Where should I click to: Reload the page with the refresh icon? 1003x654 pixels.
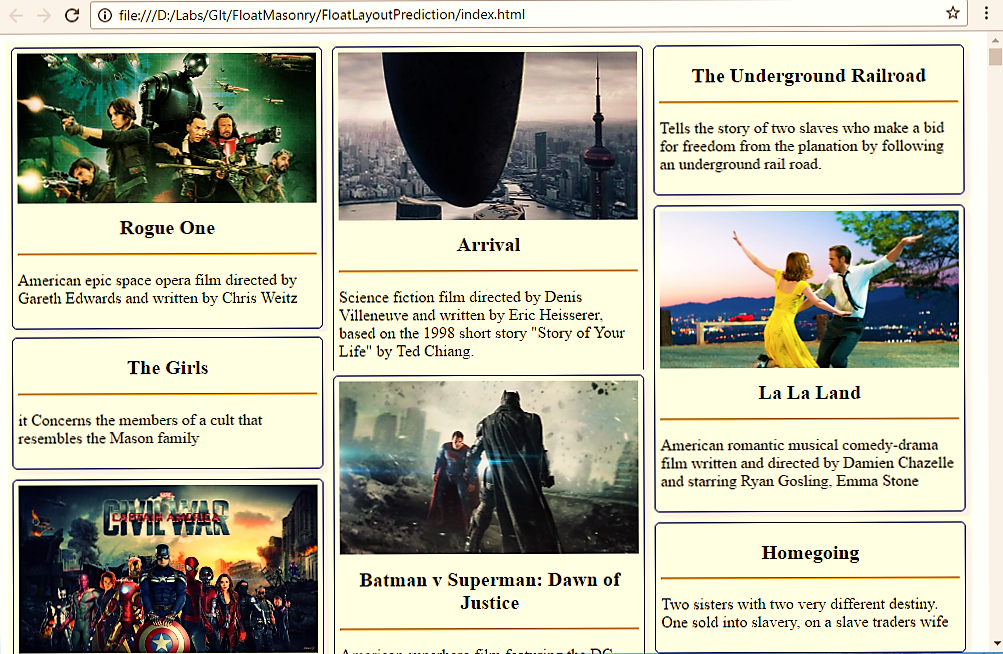[x=70, y=15]
